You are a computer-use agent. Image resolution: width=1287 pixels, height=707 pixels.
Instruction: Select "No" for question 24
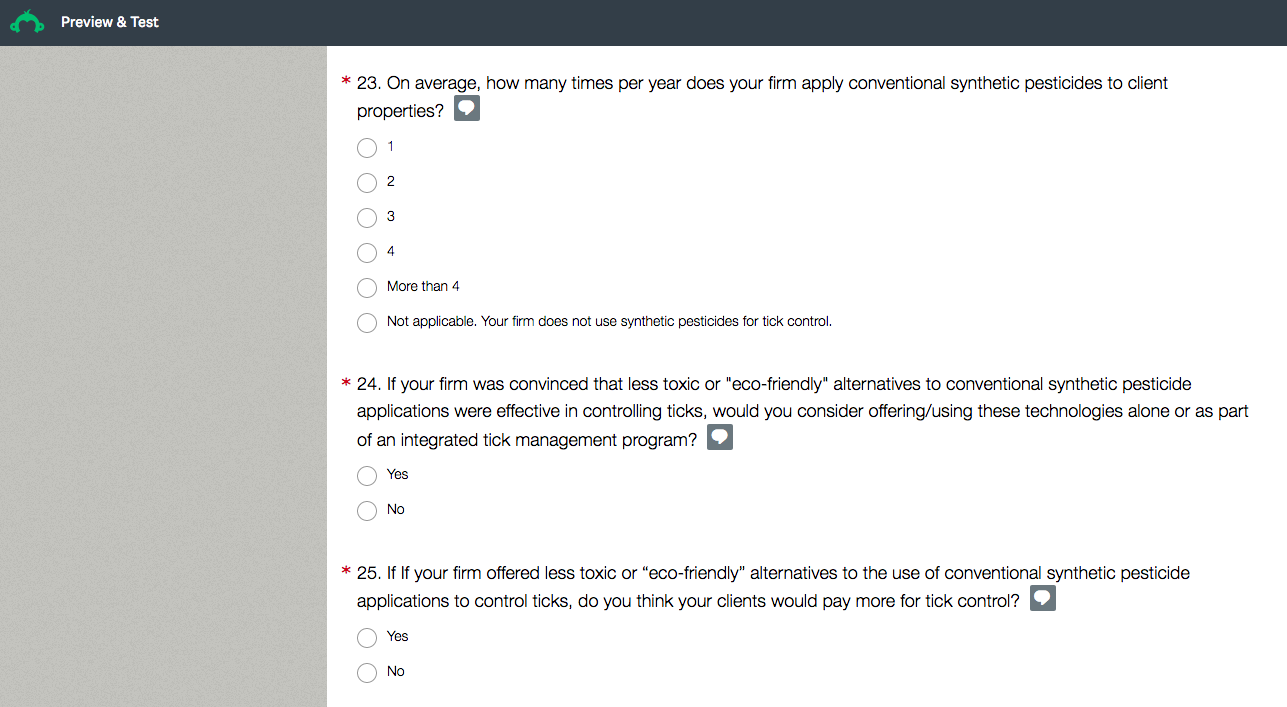[x=367, y=511]
